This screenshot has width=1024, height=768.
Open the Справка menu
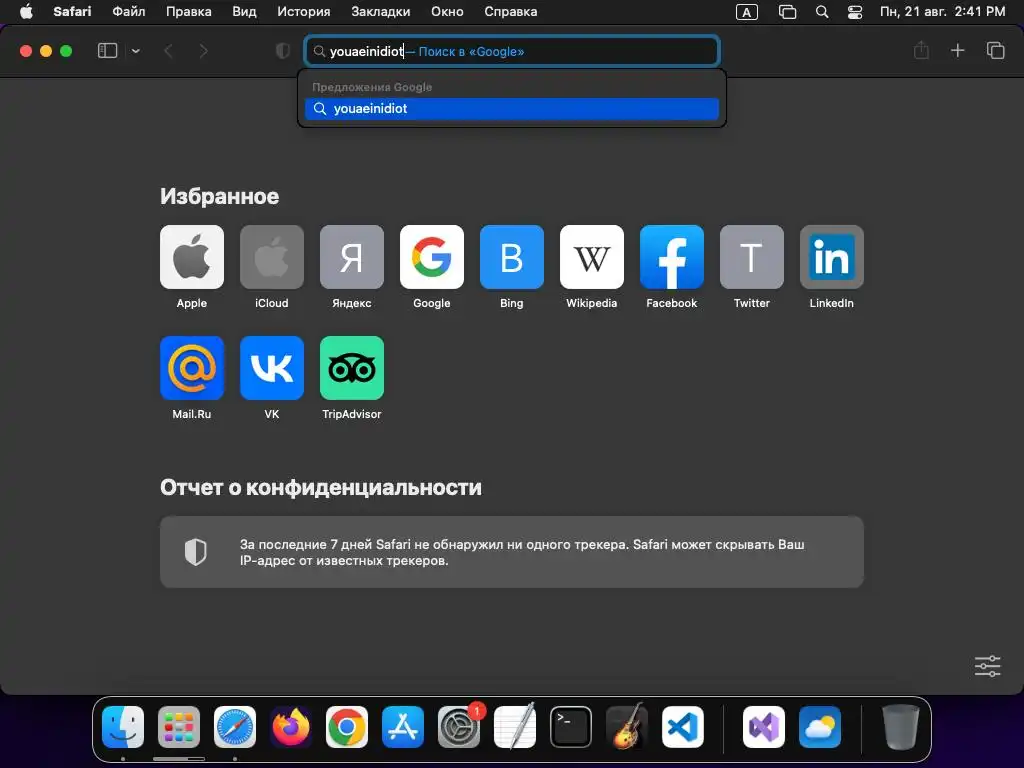click(511, 12)
